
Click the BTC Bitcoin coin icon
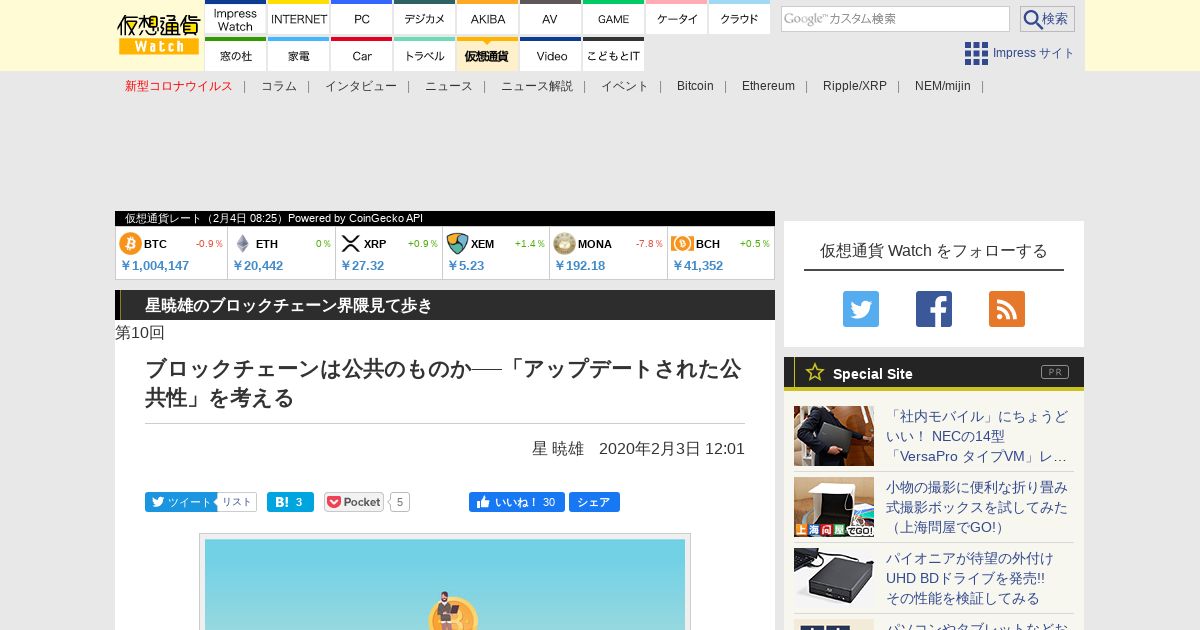coord(130,244)
